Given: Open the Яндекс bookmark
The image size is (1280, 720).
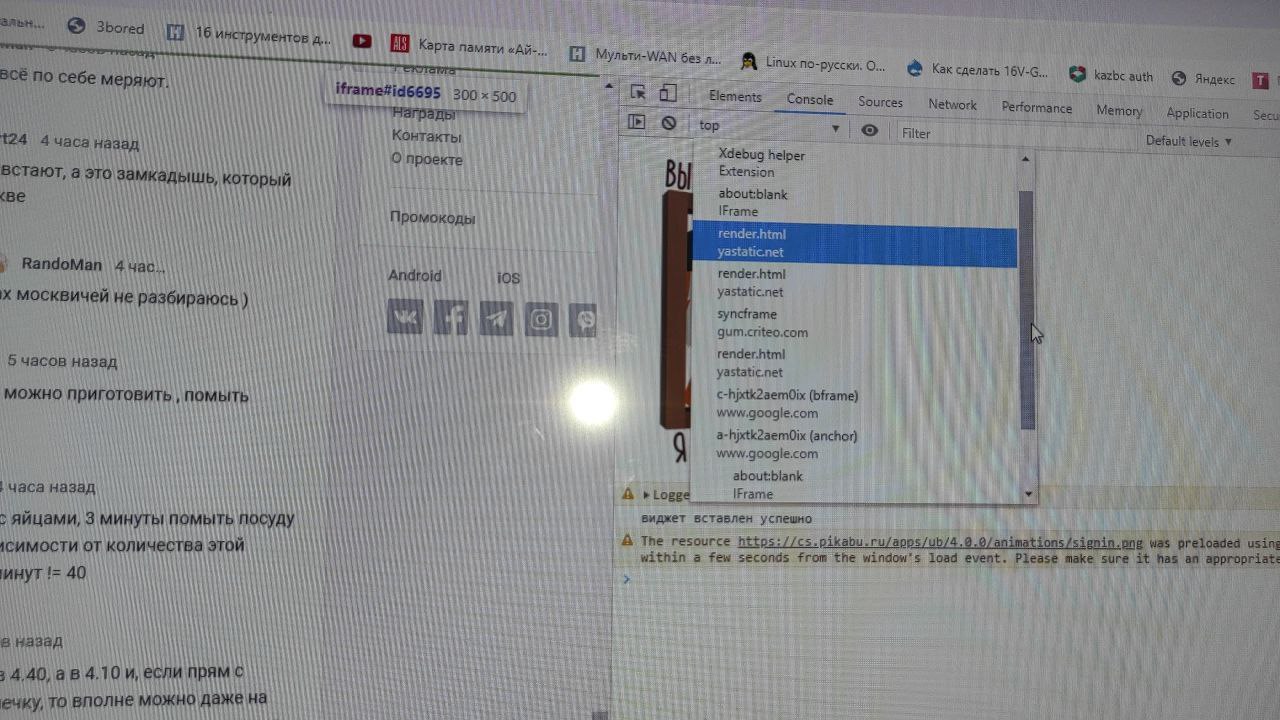Looking at the screenshot, I should click(x=1203, y=79).
